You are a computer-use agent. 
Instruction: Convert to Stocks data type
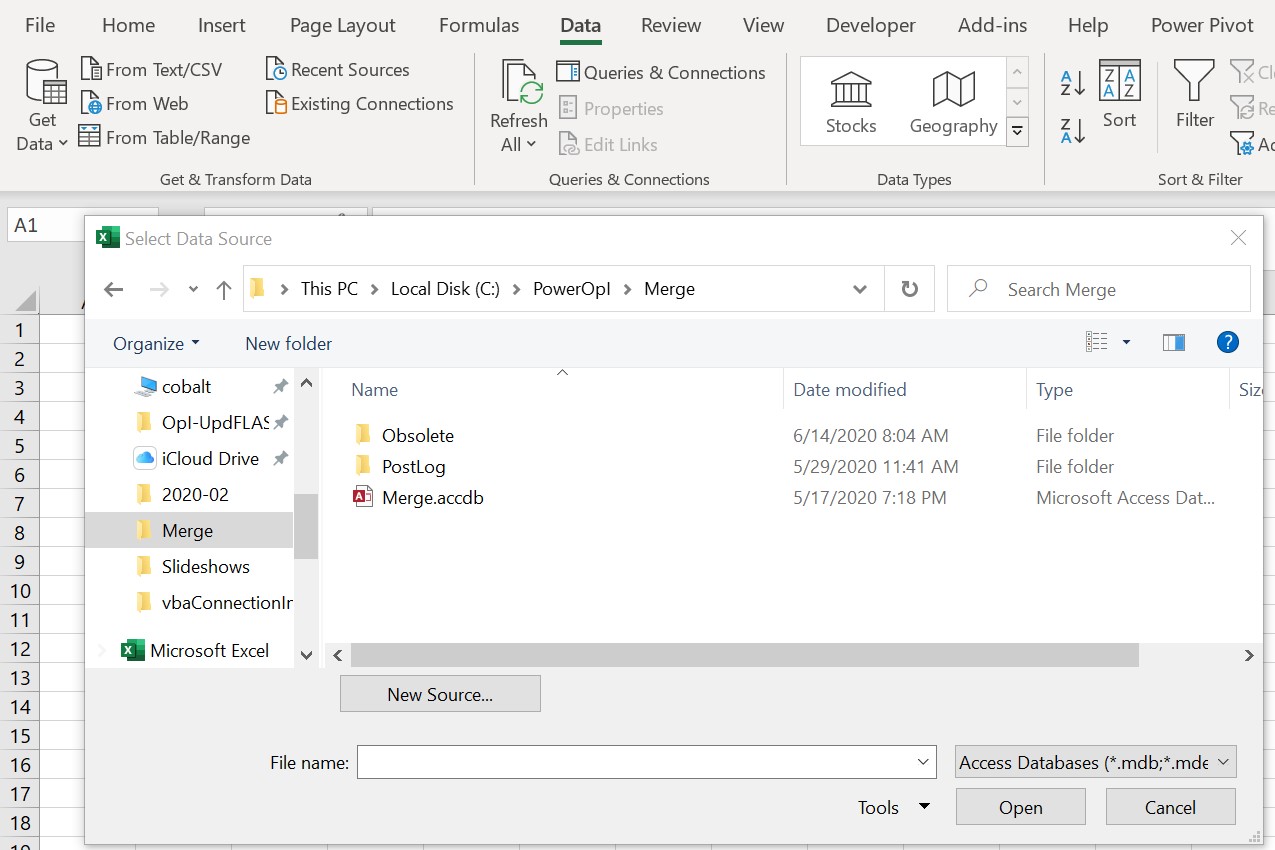coord(851,103)
